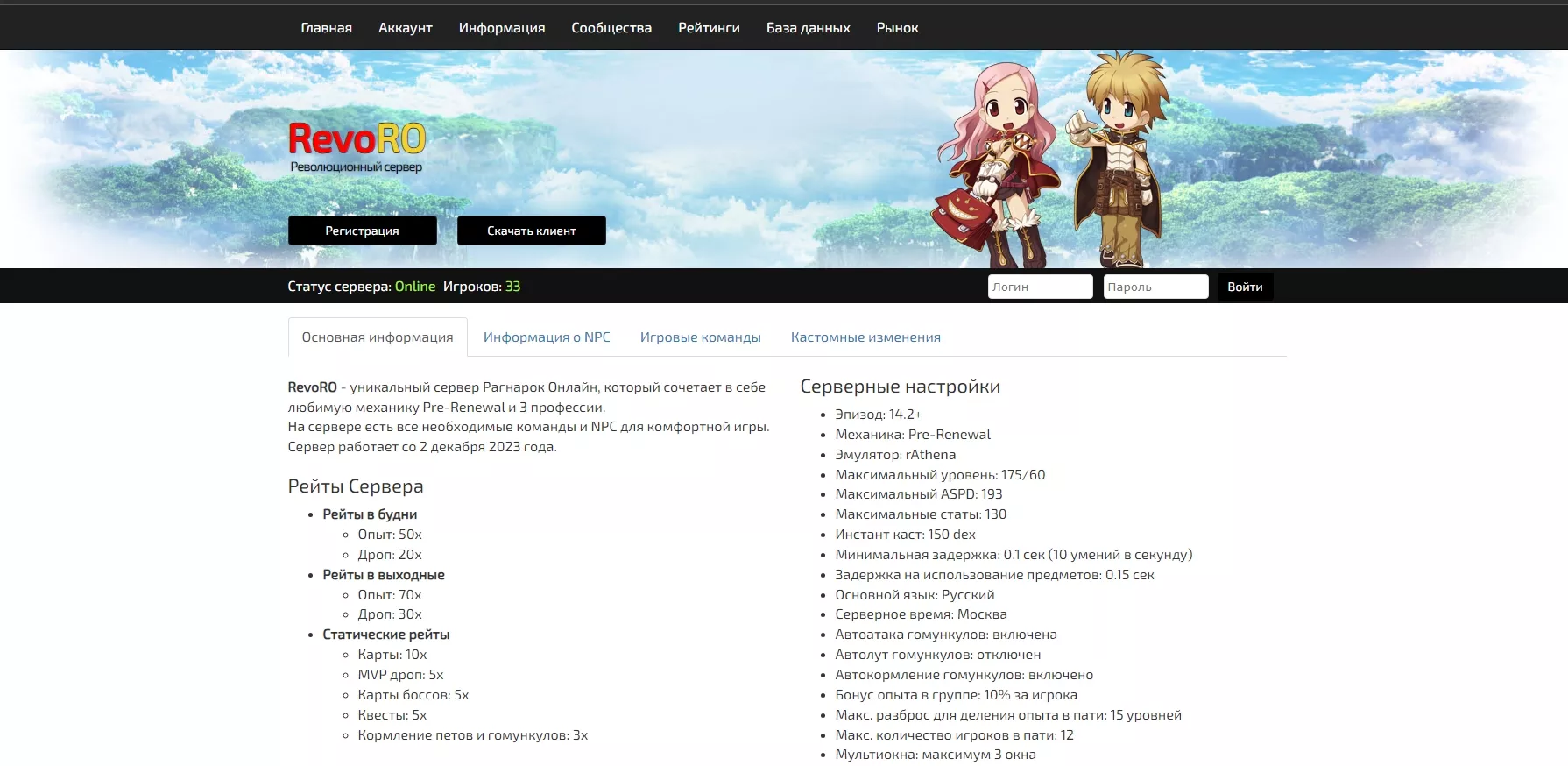Focus the Пароль input field
Viewport: 1568px width, 766px height.
pos(1155,287)
